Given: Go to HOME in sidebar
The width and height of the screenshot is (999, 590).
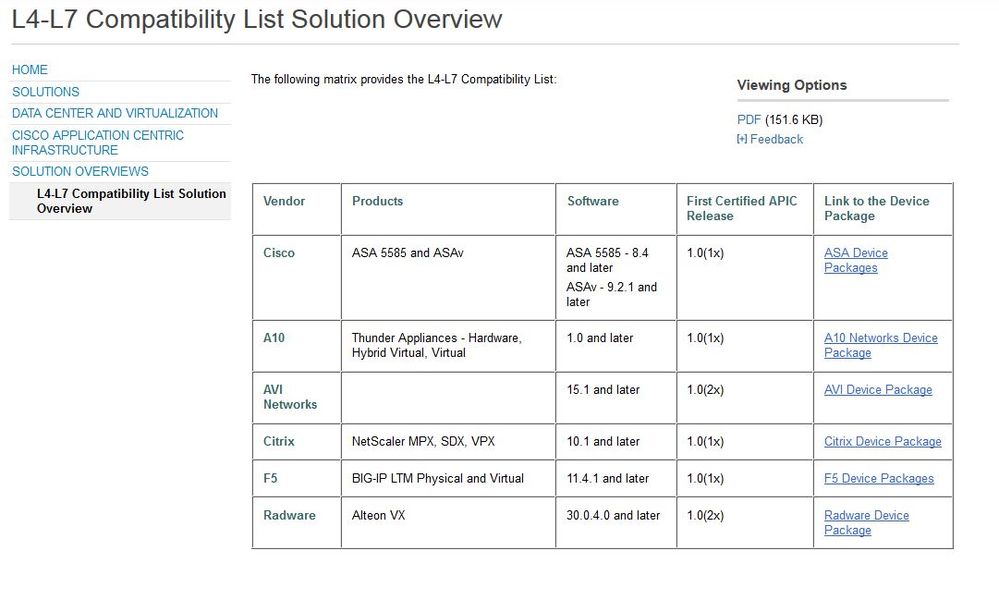Looking at the screenshot, I should (30, 70).
